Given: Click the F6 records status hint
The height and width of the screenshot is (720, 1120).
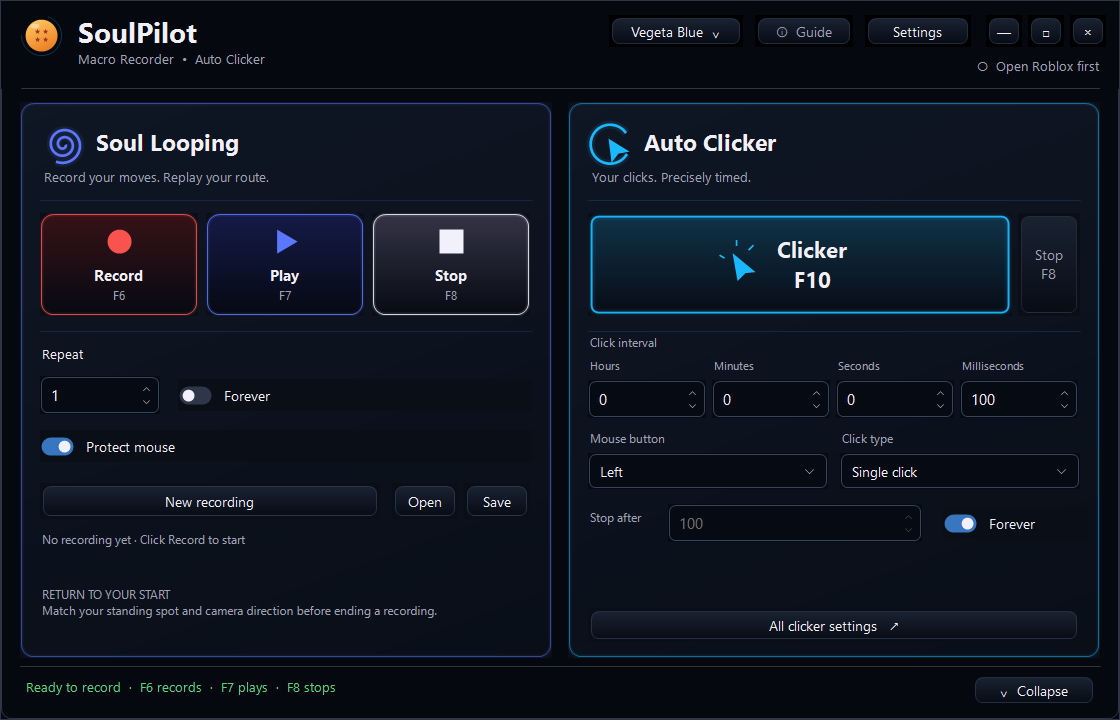Looking at the screenshot, I should pos(171,688).
